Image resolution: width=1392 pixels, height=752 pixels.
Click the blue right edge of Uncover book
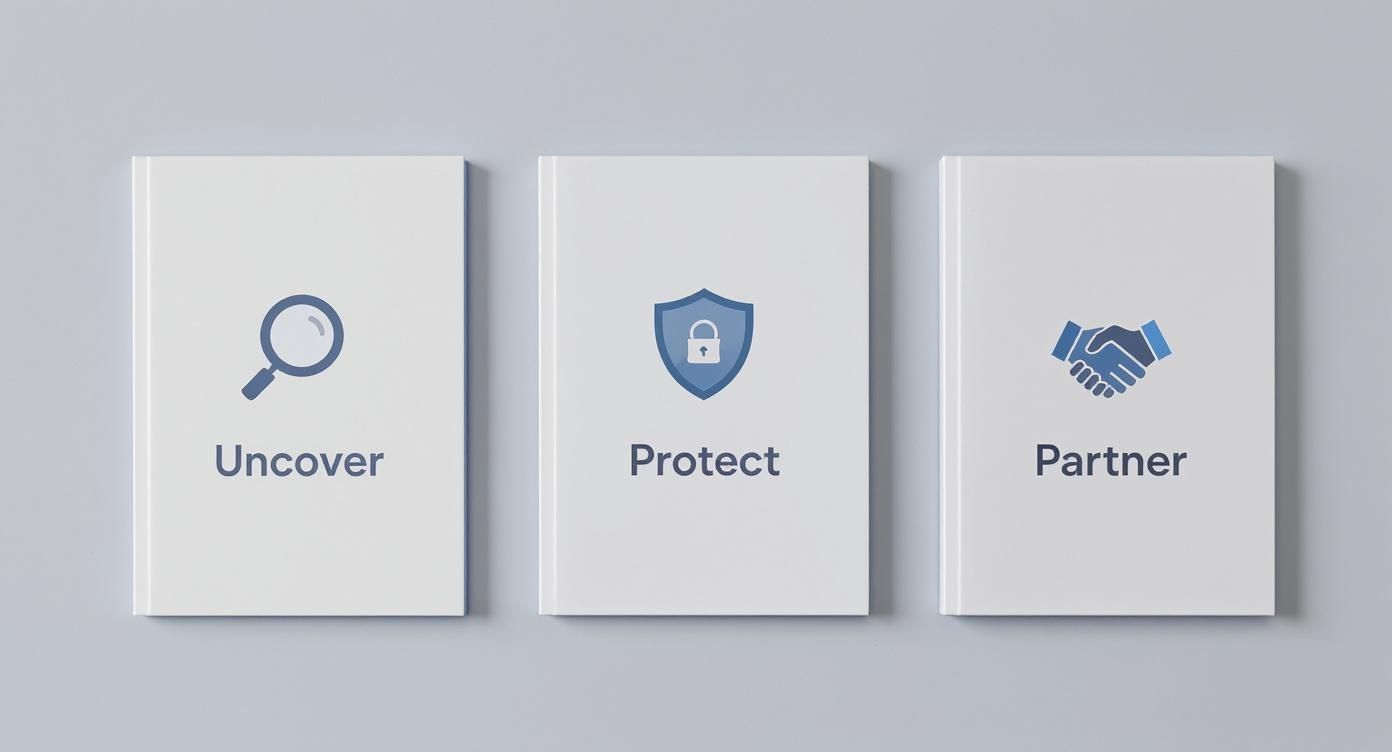pos(465,386)
